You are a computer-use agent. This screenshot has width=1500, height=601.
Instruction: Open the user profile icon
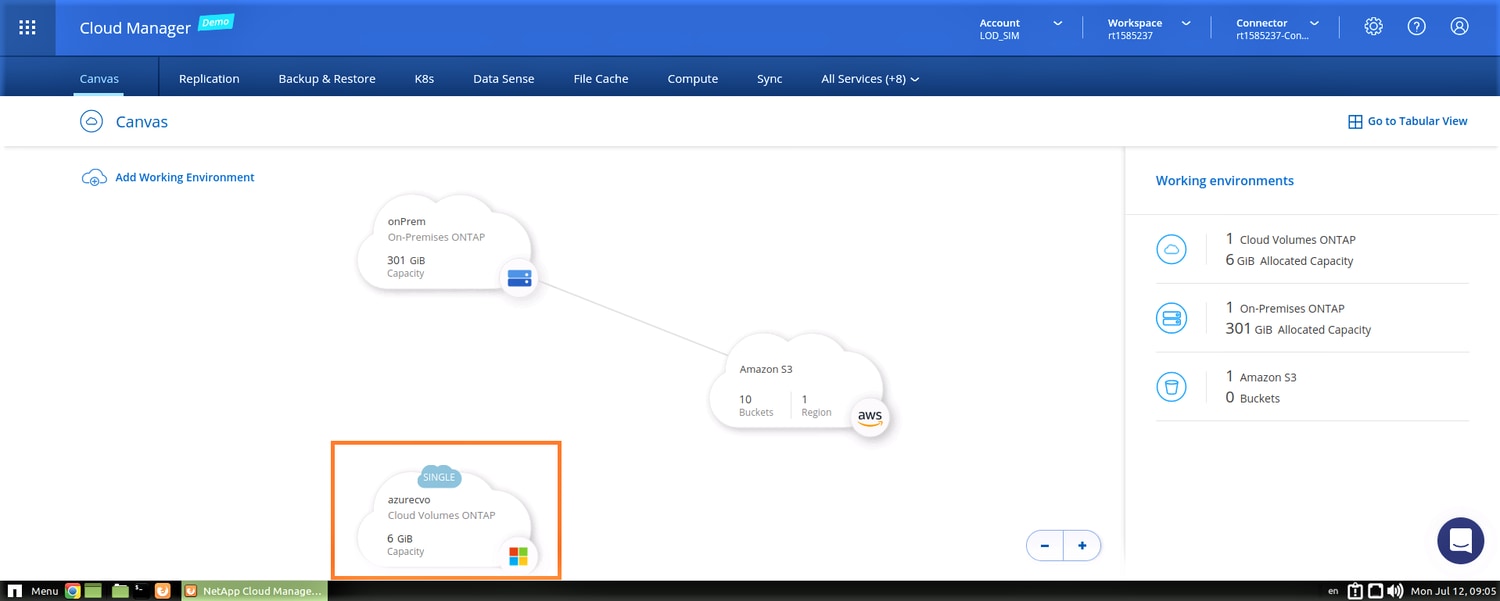(x=1460, y=27)
